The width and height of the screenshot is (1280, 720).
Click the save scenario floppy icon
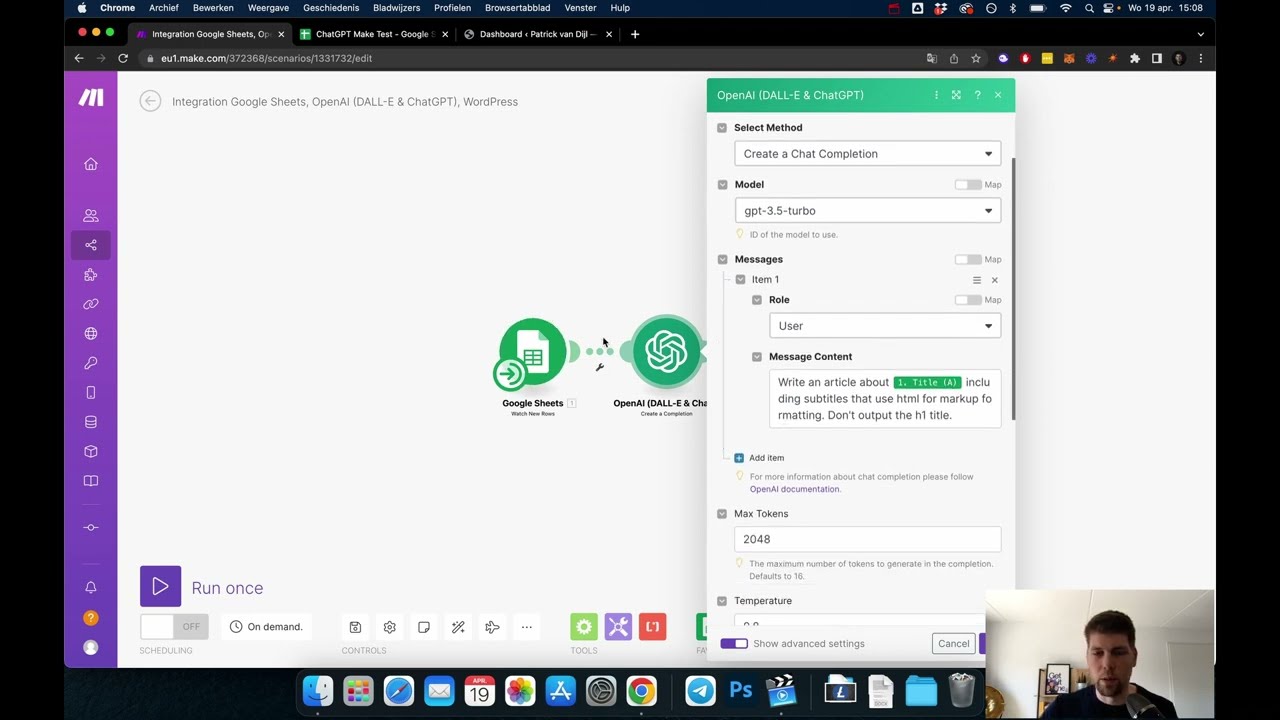pos(355,627)
